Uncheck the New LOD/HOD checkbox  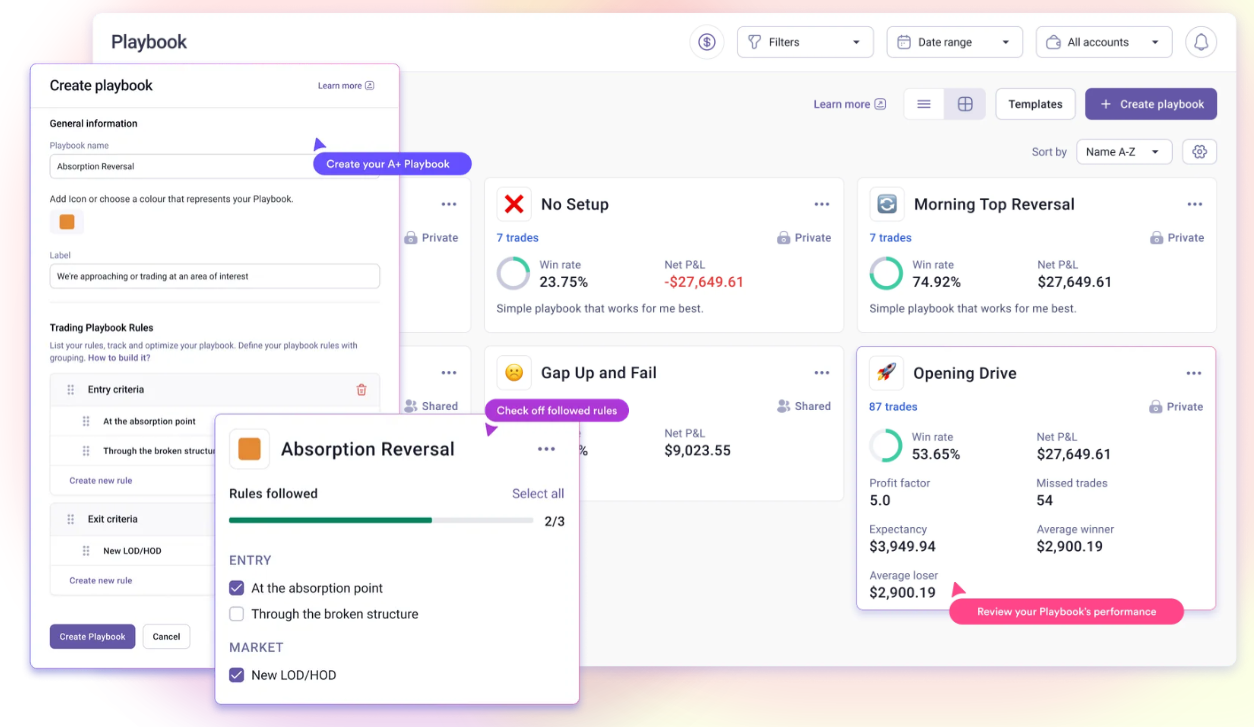pos(237,675)
